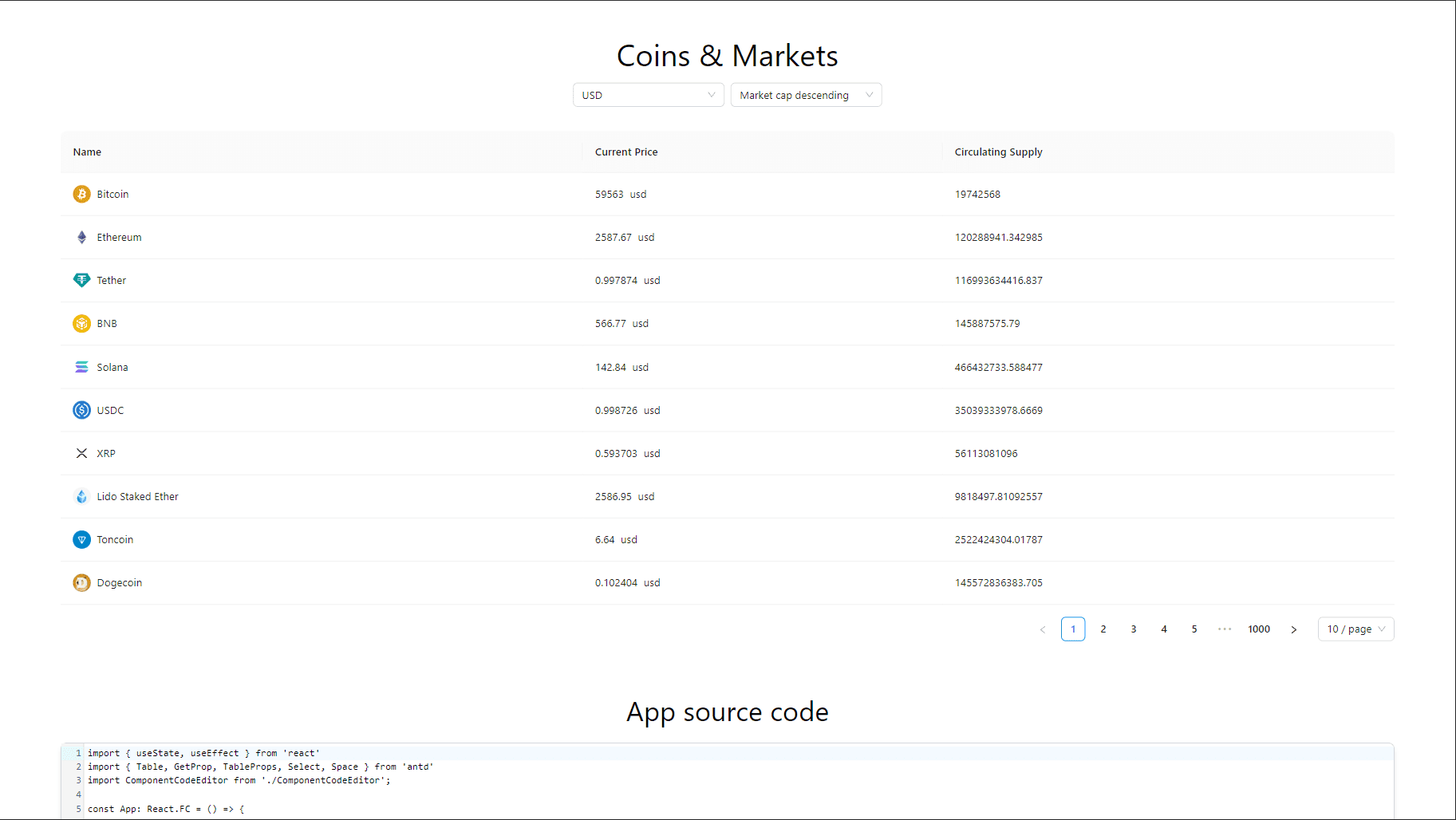Go to page 4
This screenshot has width=1456, height=820.
tap(1164, 629)
